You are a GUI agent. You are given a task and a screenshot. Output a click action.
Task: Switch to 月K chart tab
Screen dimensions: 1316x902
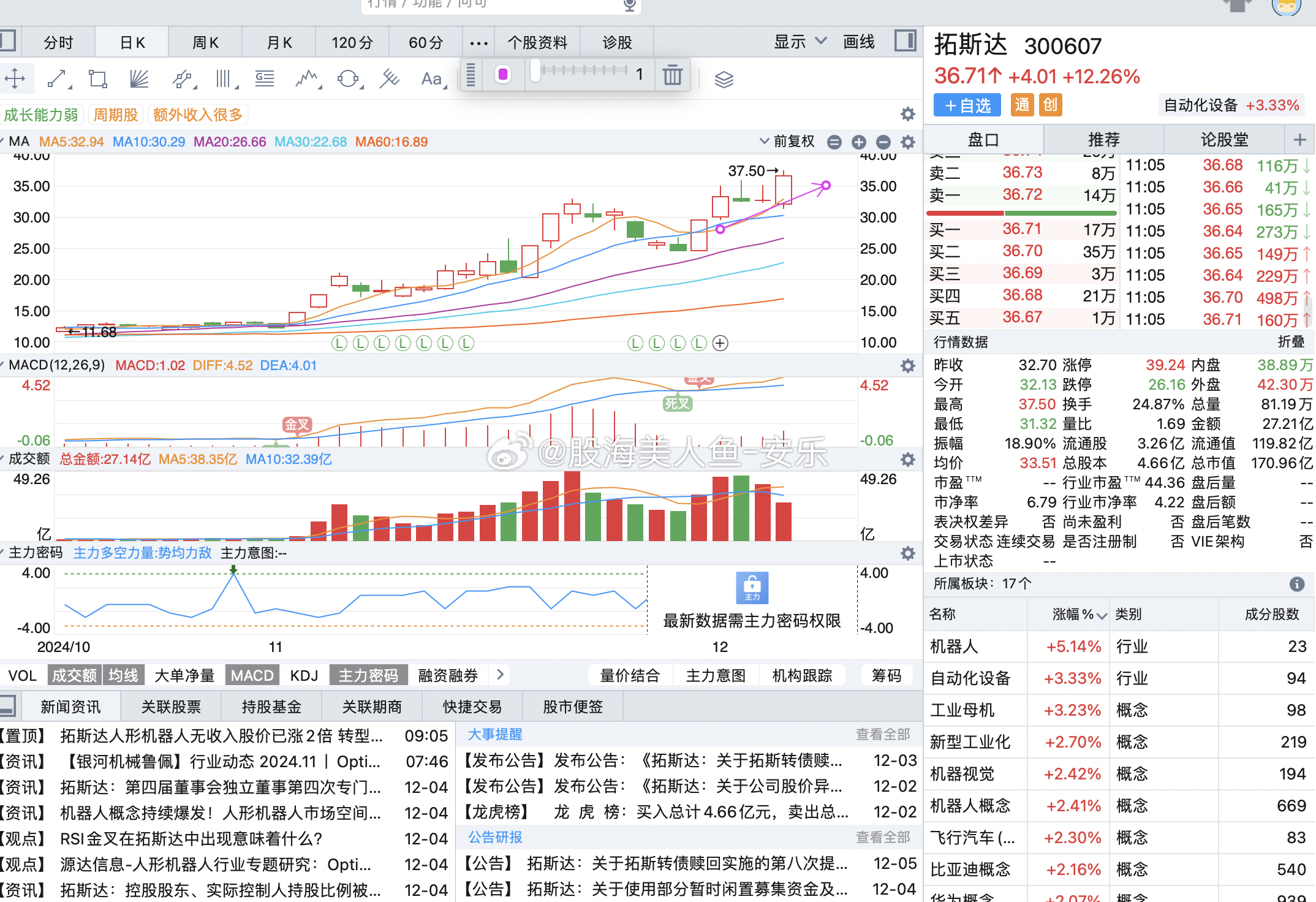tap(279, 42)
